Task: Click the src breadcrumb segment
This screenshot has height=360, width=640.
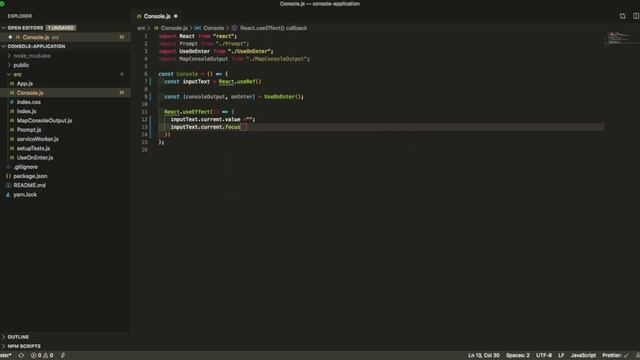Action: (141, 28)
